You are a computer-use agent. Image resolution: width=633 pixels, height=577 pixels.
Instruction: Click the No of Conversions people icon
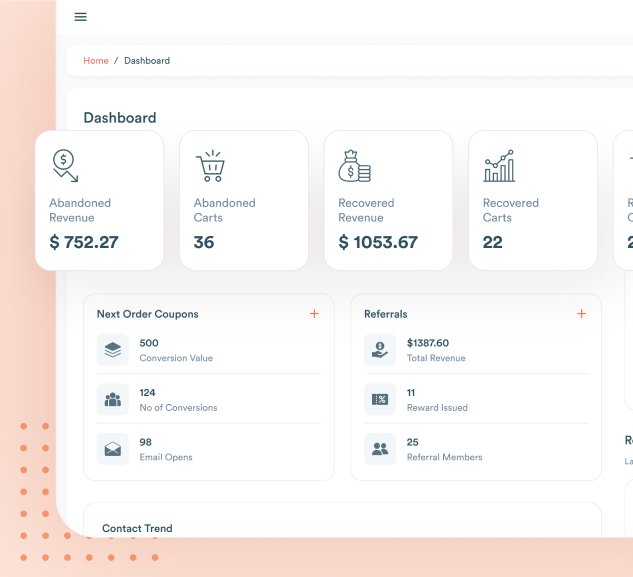(x=113, y=399)
